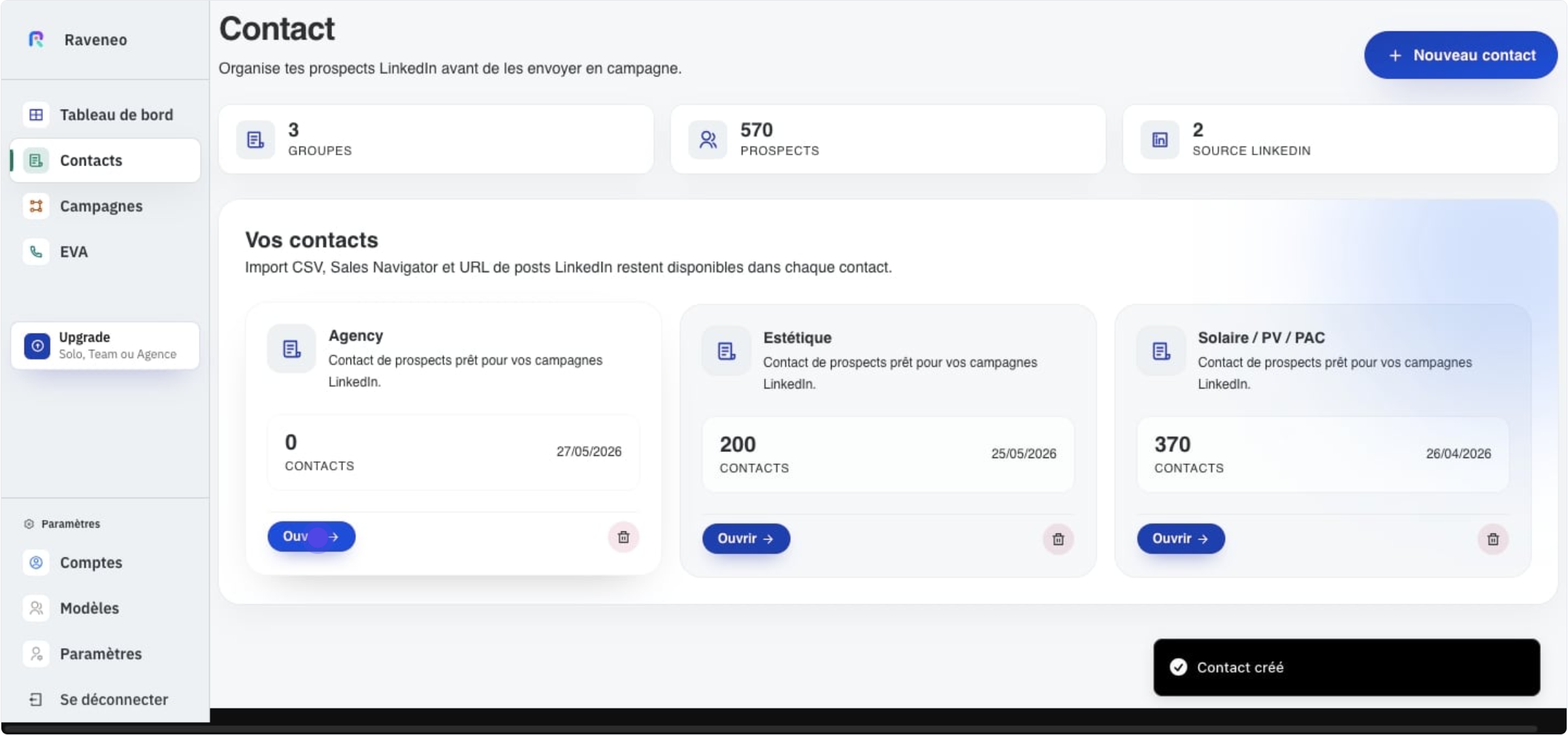Open the EVA menu item

105,252
